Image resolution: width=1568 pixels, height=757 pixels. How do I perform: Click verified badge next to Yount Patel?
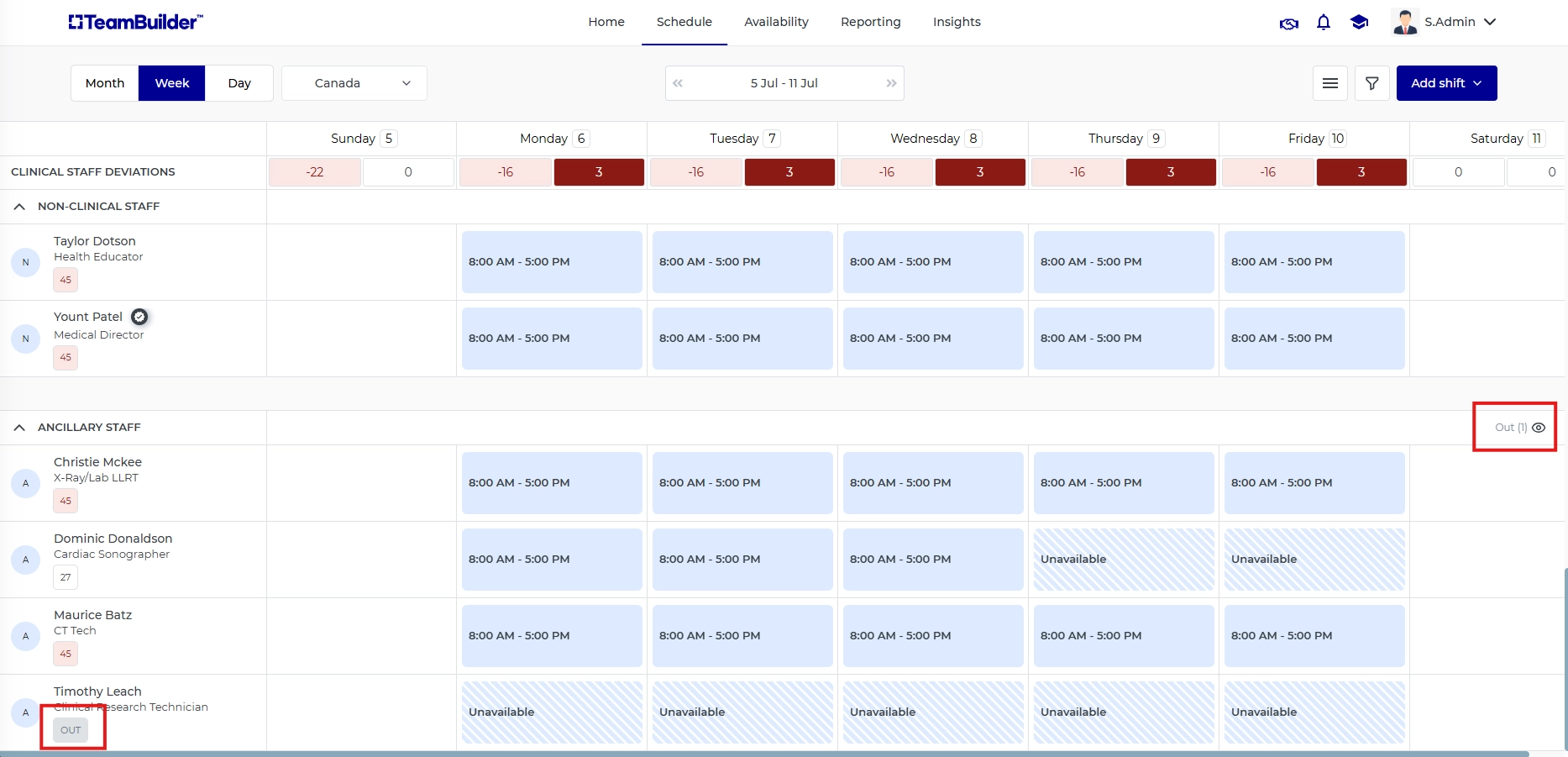(x=139, y=317)
